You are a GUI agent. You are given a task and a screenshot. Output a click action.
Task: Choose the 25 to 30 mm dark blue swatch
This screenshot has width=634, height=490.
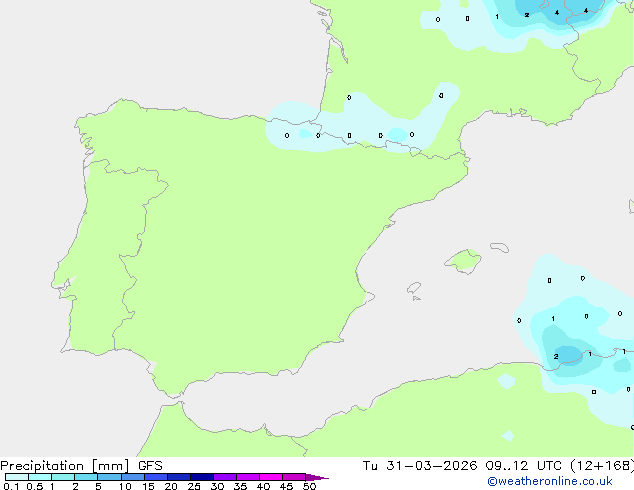[x=202, y=477]
